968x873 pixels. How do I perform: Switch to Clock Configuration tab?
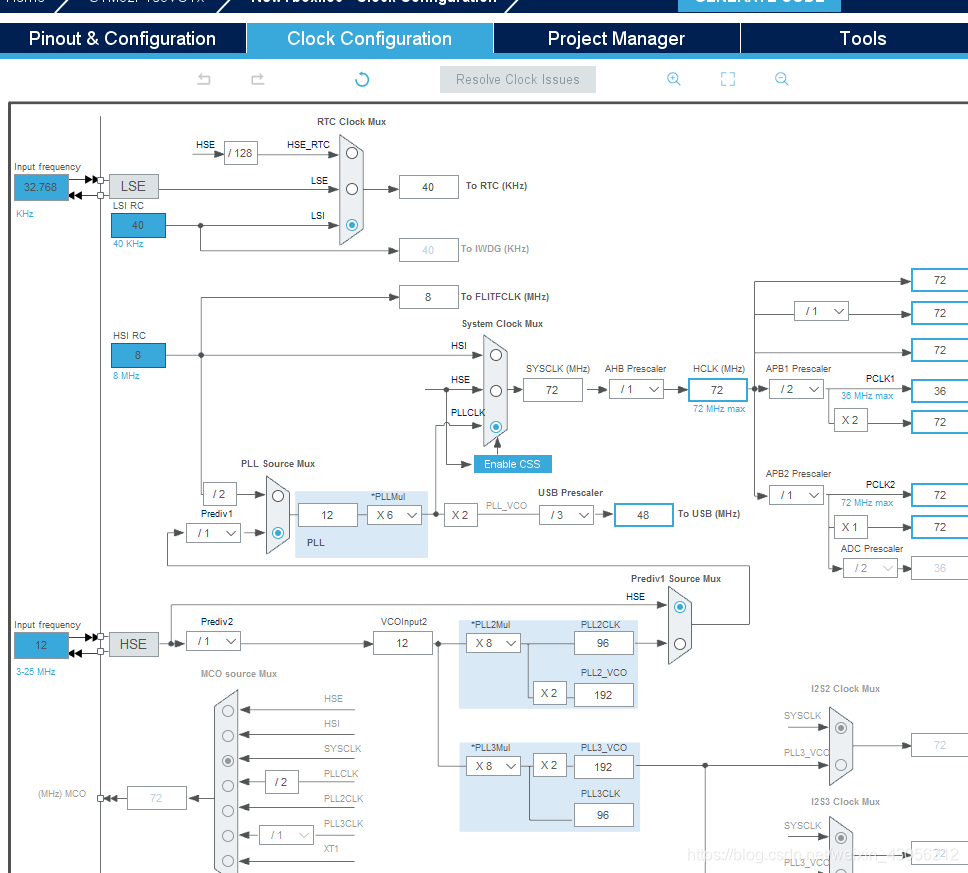pos(369,38)
